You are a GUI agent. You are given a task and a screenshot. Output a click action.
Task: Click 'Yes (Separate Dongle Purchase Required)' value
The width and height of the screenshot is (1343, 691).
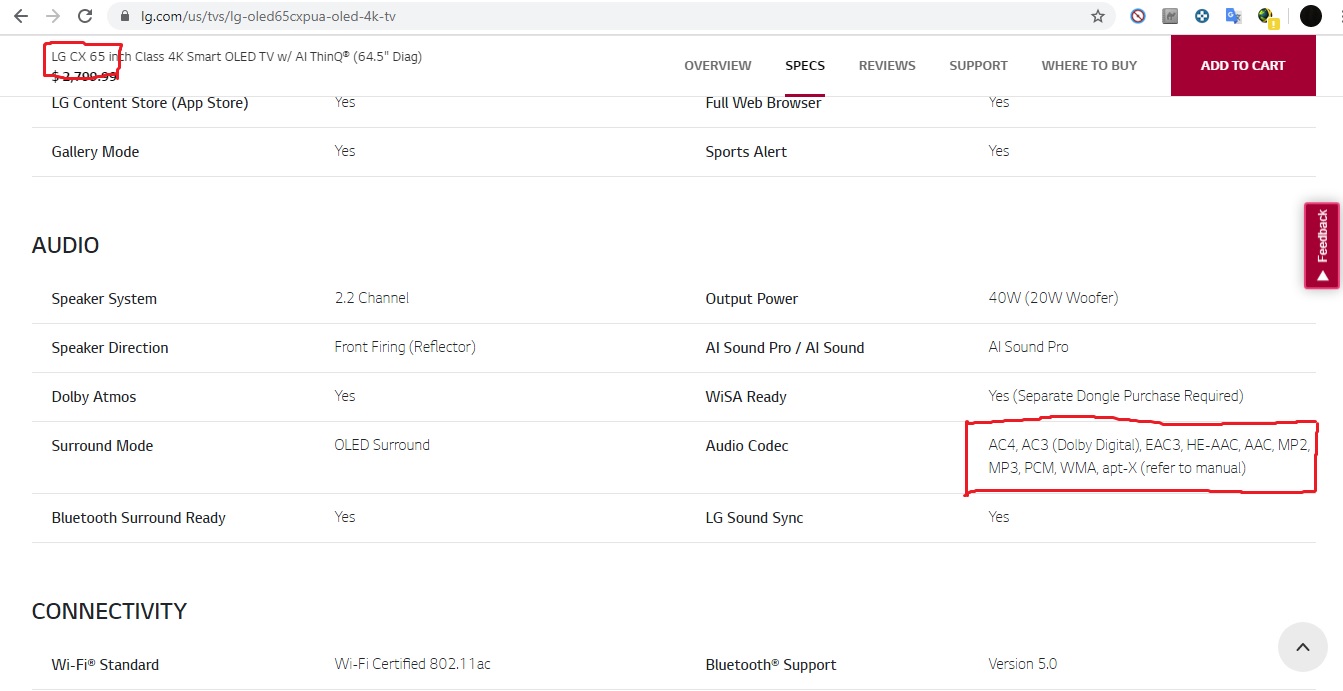pyautogui.click(x=1116, y=396)
